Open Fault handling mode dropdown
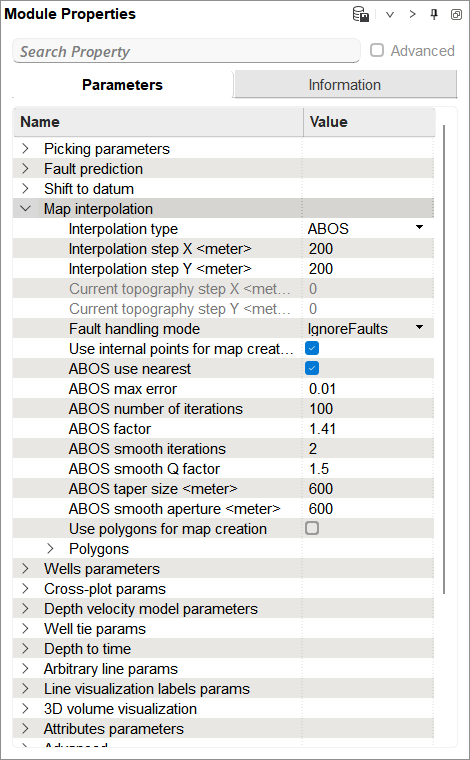Viewport: 470px width, 760px height. (420, 328)
